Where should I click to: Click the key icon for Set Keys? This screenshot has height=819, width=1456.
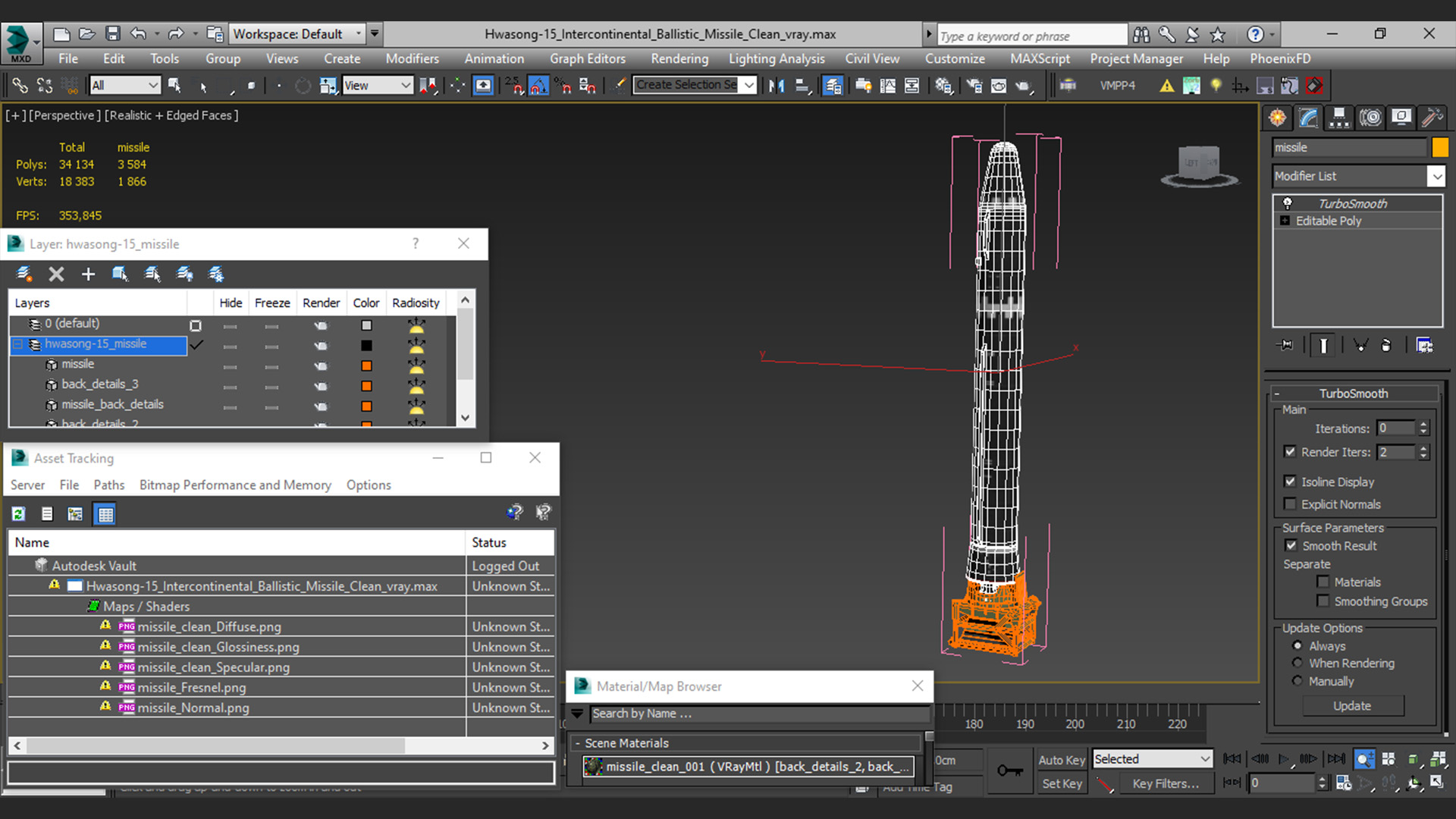tap(1009, 770)
